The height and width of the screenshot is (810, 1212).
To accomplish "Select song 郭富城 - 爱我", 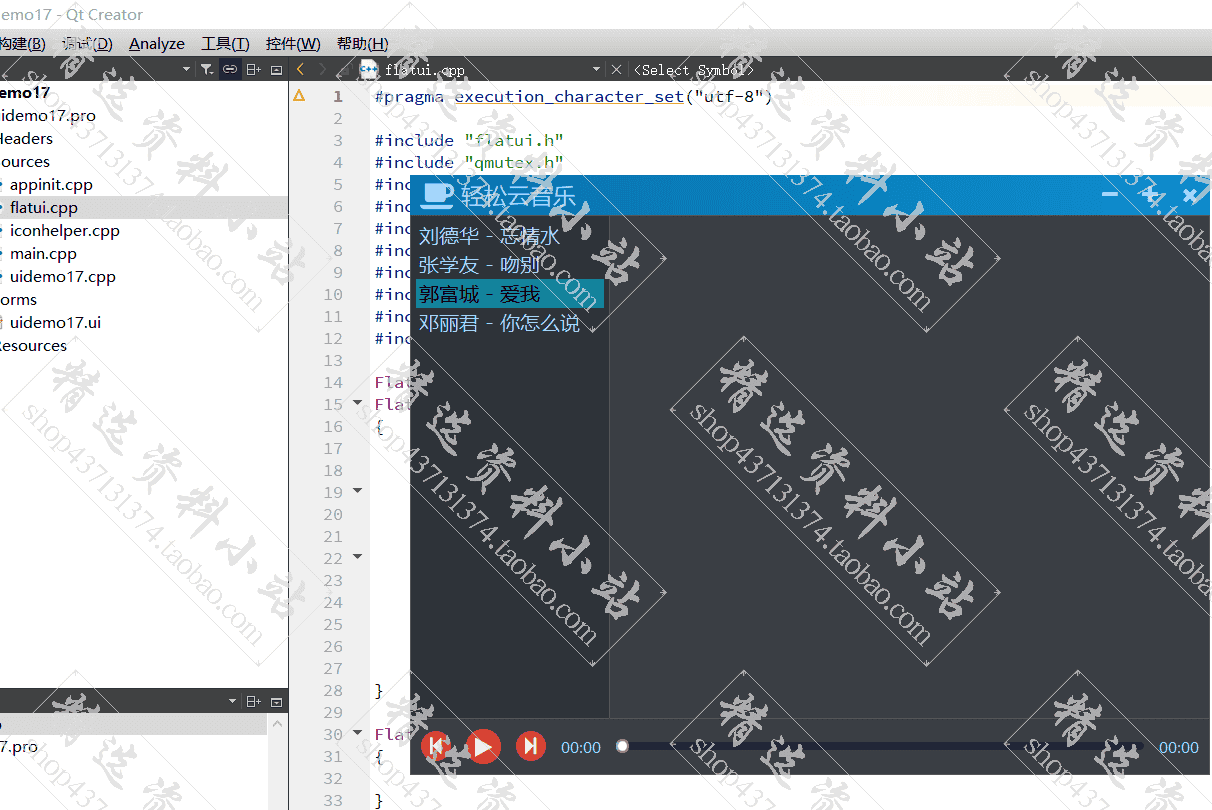I will coord(510,294).
